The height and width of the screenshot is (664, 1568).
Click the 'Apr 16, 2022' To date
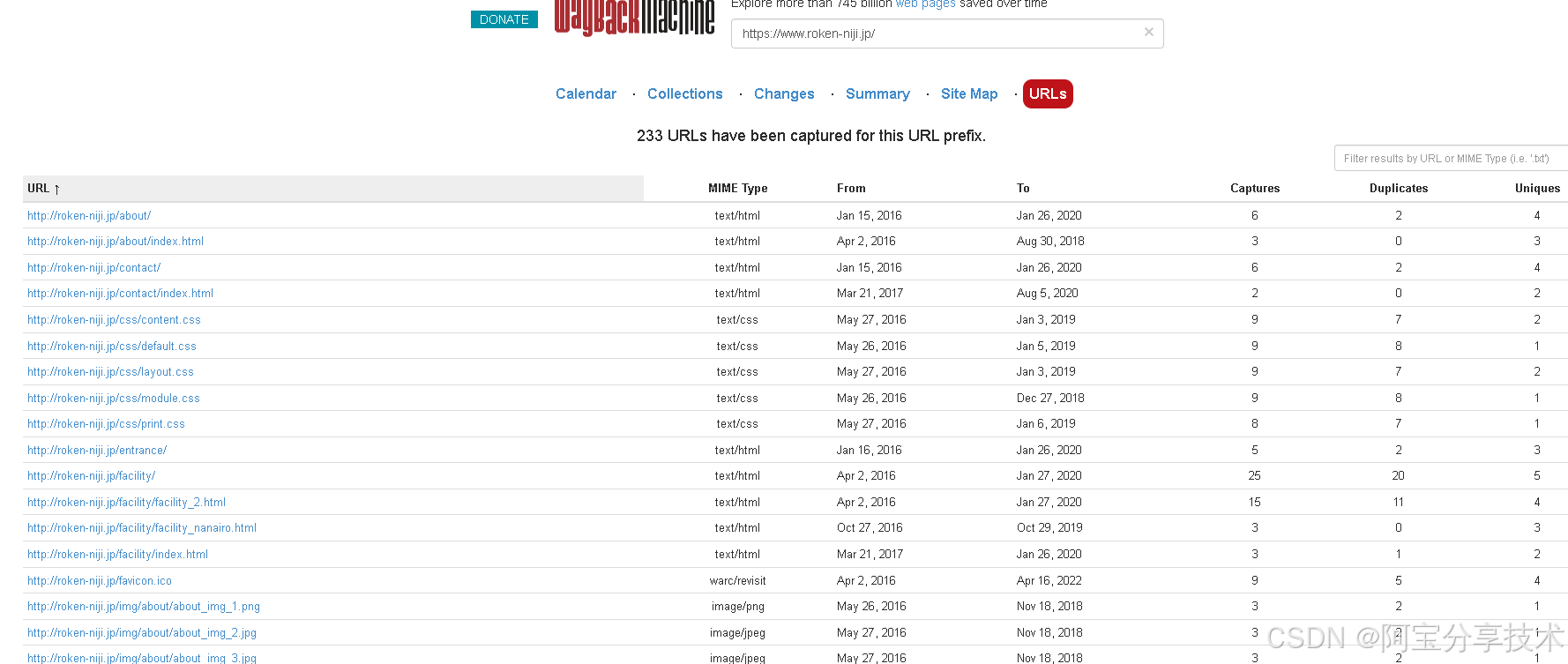click(1049, 580)
